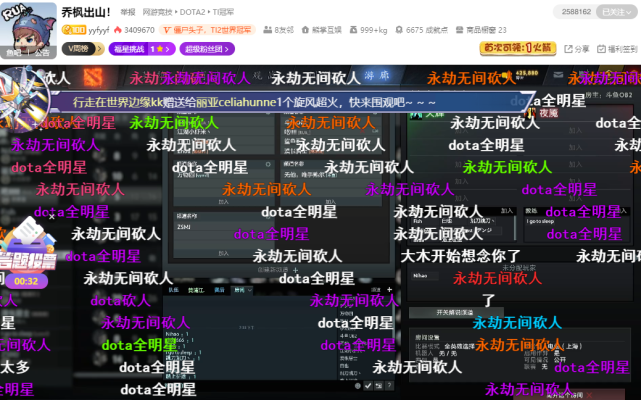This screenshot has width=641, height=400.
Task: Expand 超级粉丝团 fan club
Action: 207,49
